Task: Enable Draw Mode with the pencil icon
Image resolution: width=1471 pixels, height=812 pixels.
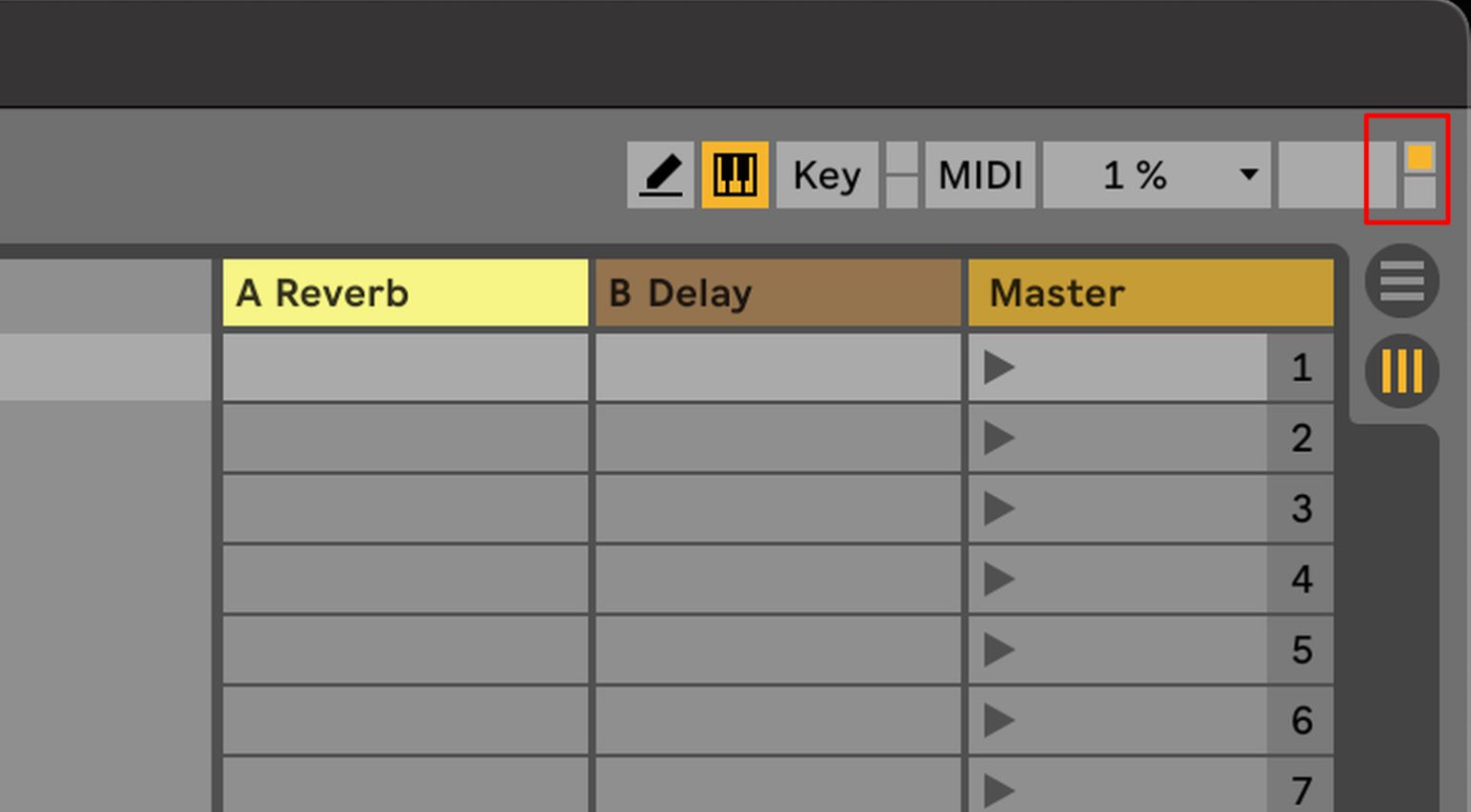Action: (660, 173)
